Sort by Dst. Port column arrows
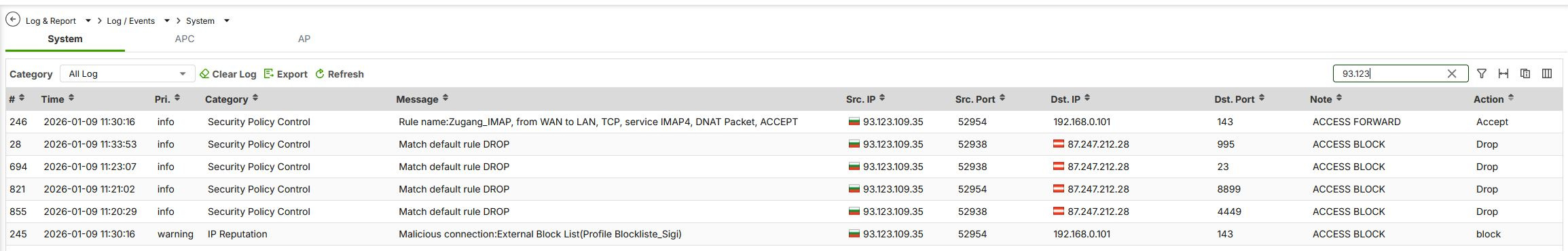The image size is (1568, 251). (x=1262, y=99)
